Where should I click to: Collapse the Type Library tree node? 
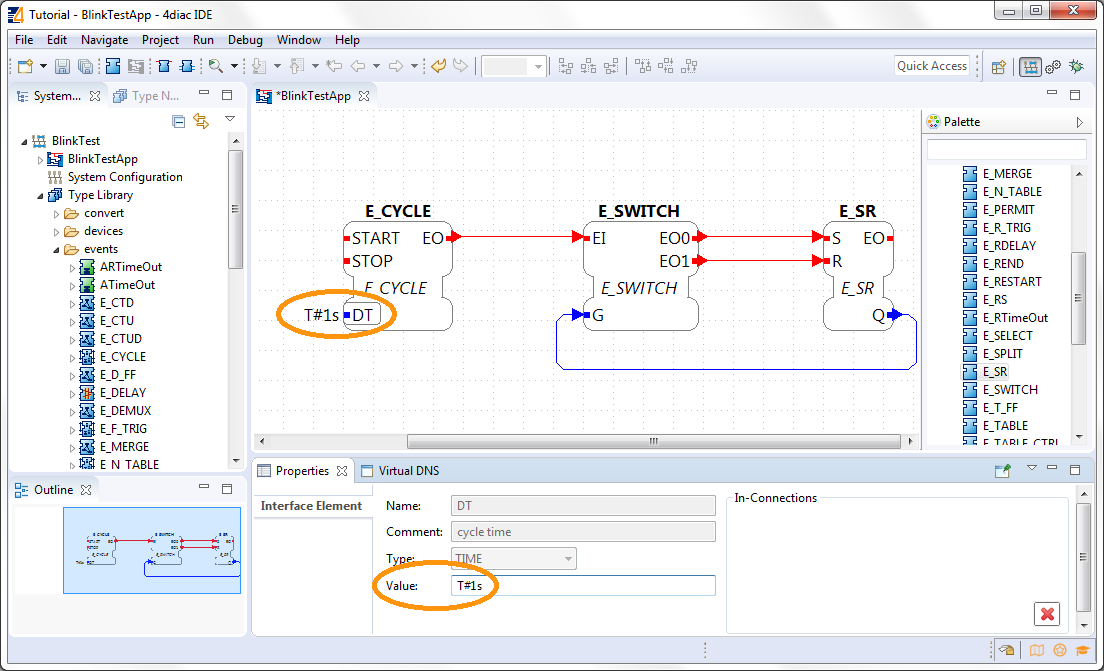41,195
